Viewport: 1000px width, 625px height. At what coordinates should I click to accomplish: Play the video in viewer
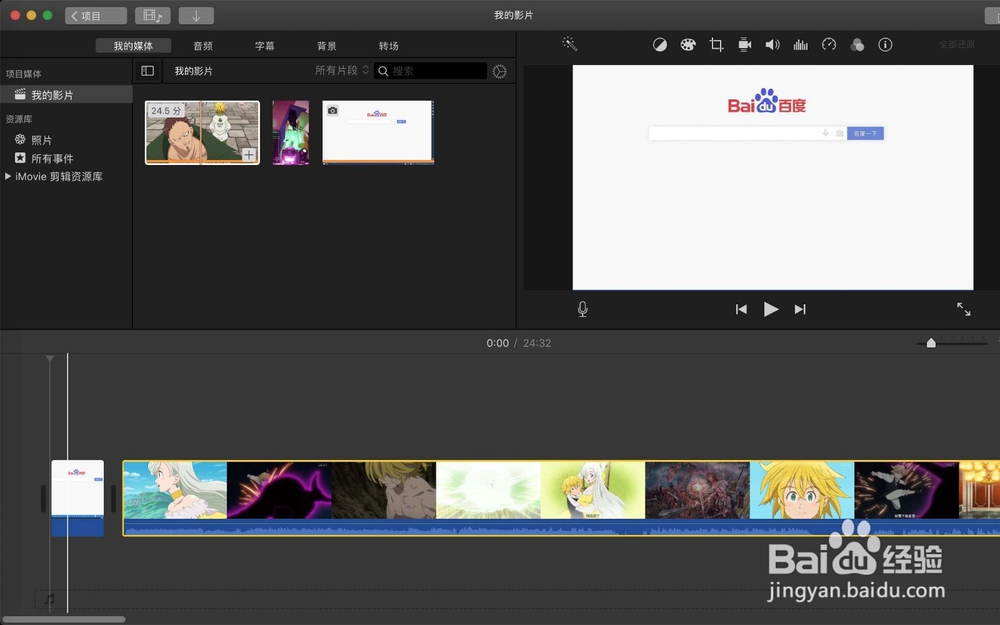tap(770, 309)
